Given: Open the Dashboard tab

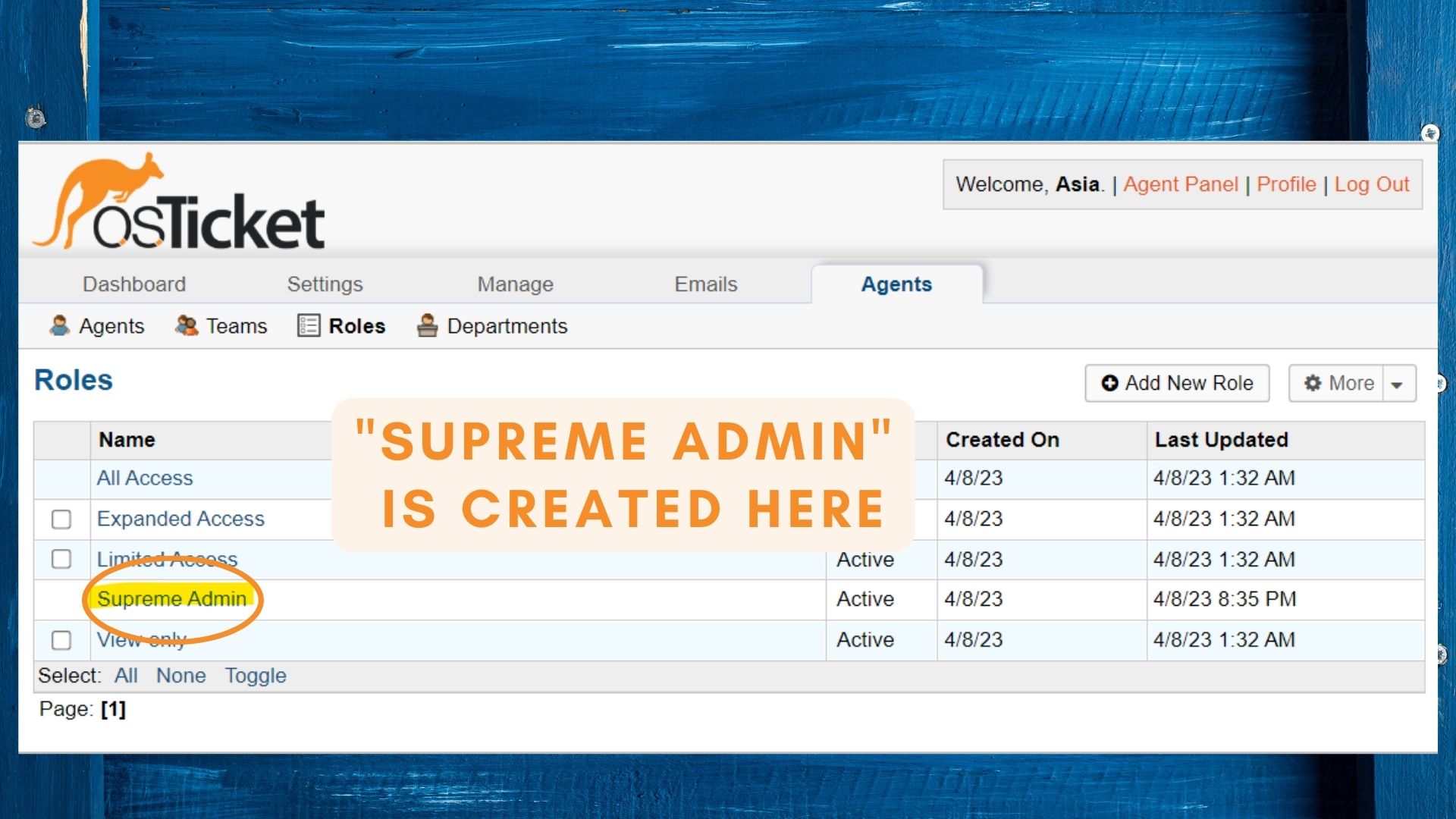Looking at the screenshot, I should (134, 284).
